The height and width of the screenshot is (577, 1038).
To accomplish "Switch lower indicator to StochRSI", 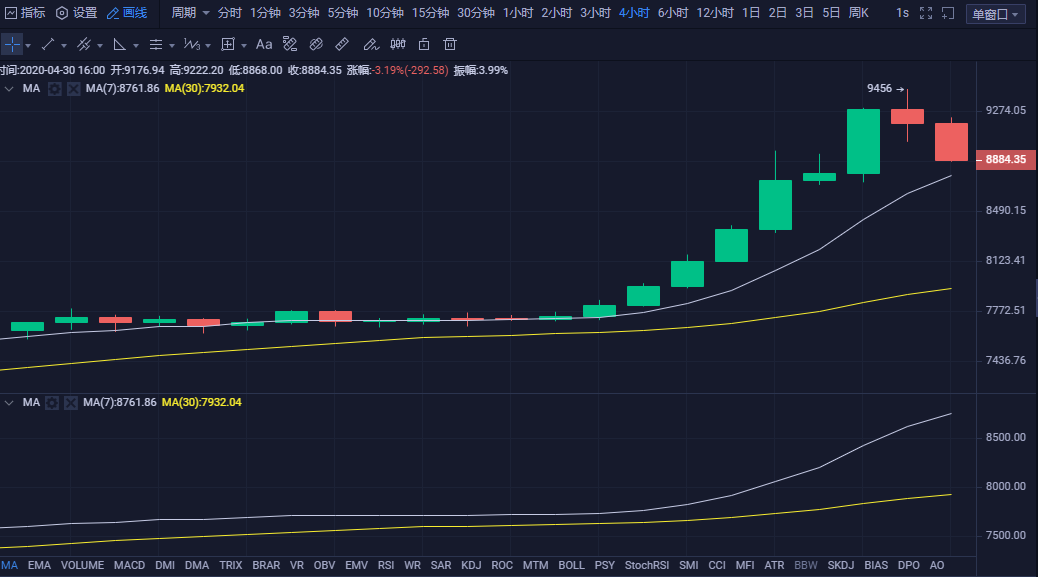I will tap(647, 565).
